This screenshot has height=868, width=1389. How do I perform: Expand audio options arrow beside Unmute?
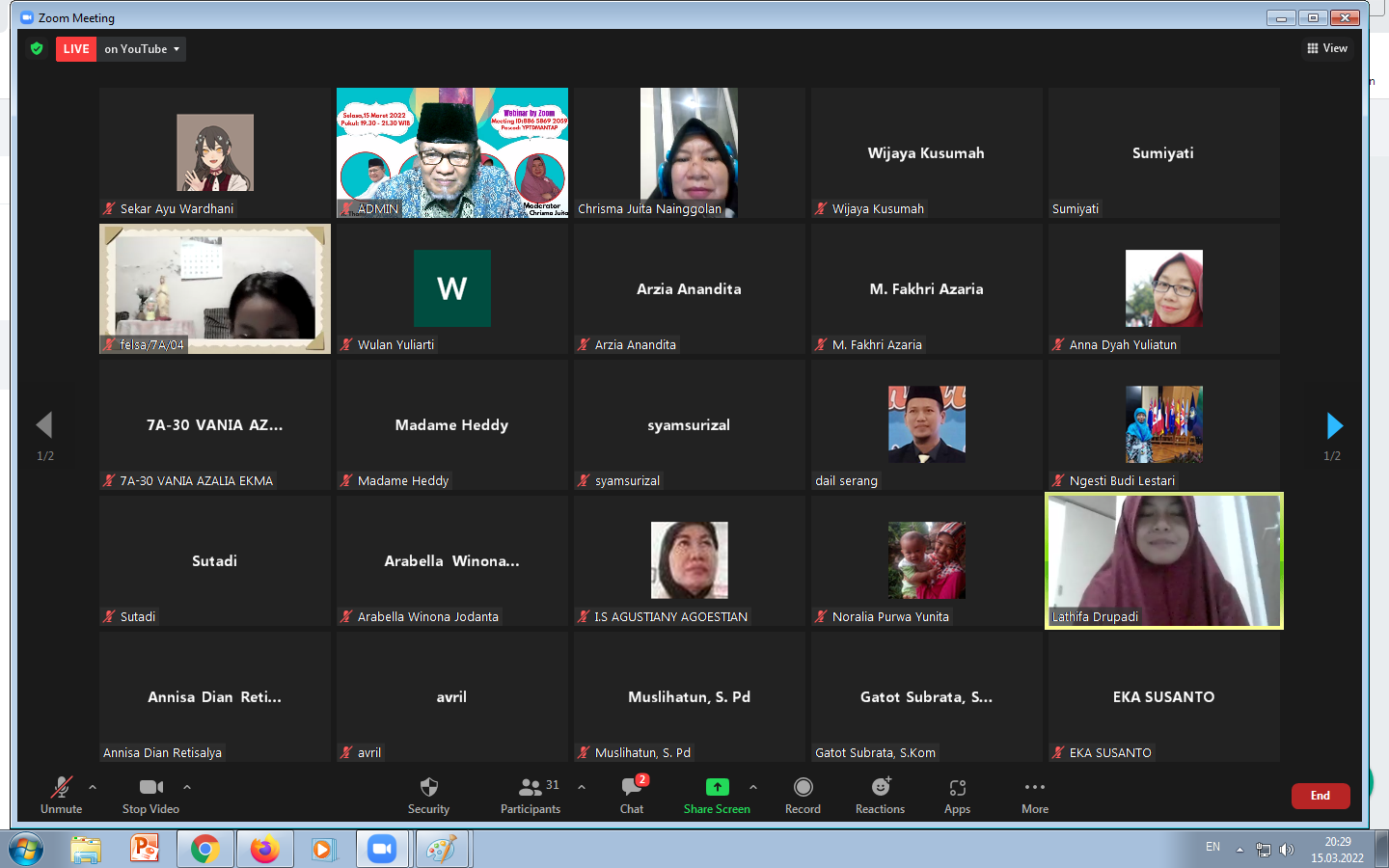[93, 787]
